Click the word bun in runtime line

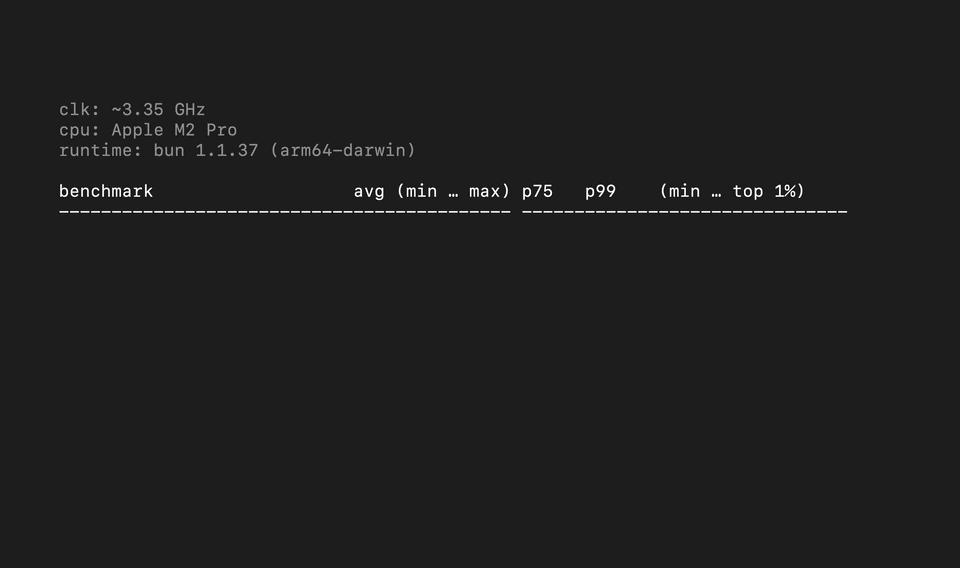tap(169, 151)
